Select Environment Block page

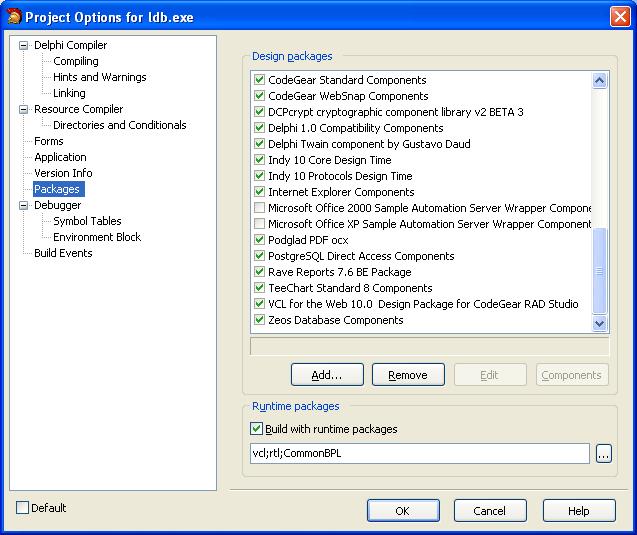click(x=97, y=237)
